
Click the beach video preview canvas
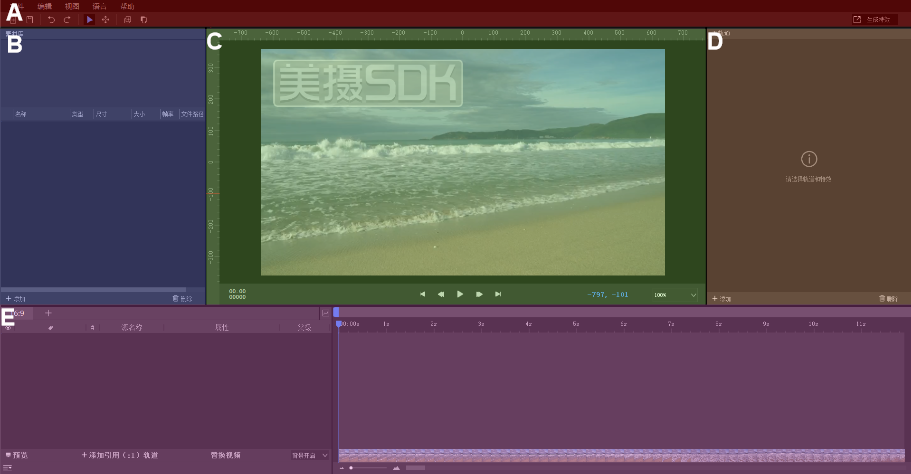click(462, 162)
